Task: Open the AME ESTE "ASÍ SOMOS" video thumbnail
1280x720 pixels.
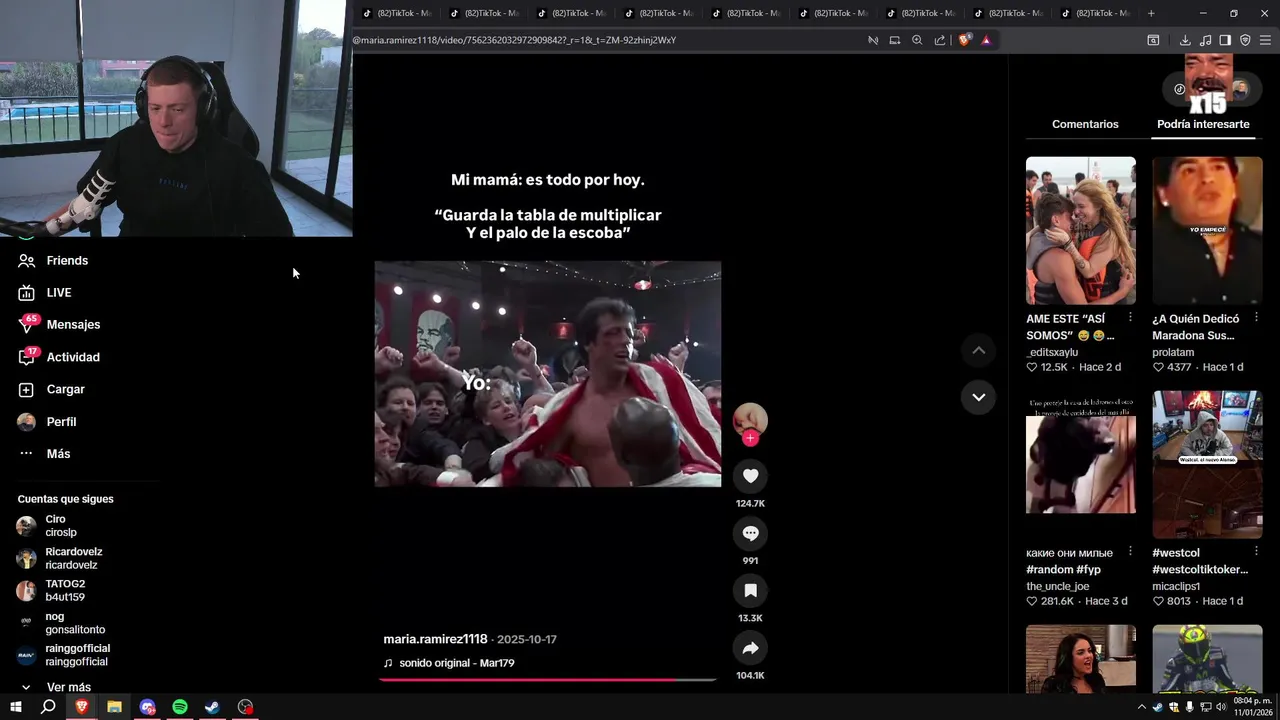Action: (1081, 230)
